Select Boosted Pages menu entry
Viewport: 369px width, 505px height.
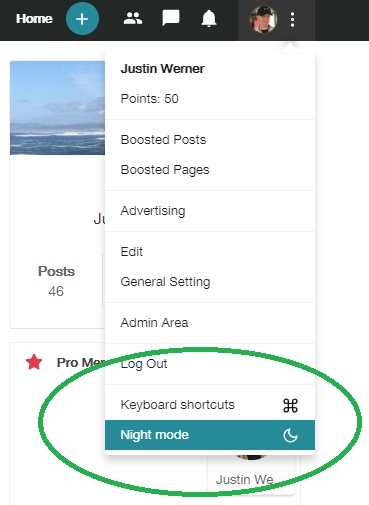pyautogui.click(x=165, y=170)
